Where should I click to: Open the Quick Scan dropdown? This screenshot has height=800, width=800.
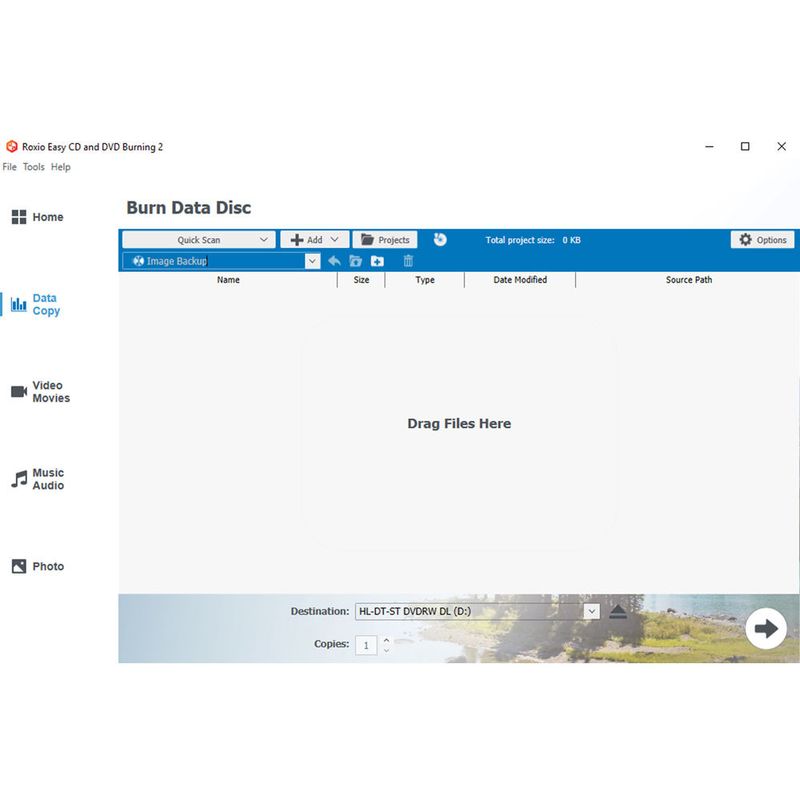(x=199, y=240)
